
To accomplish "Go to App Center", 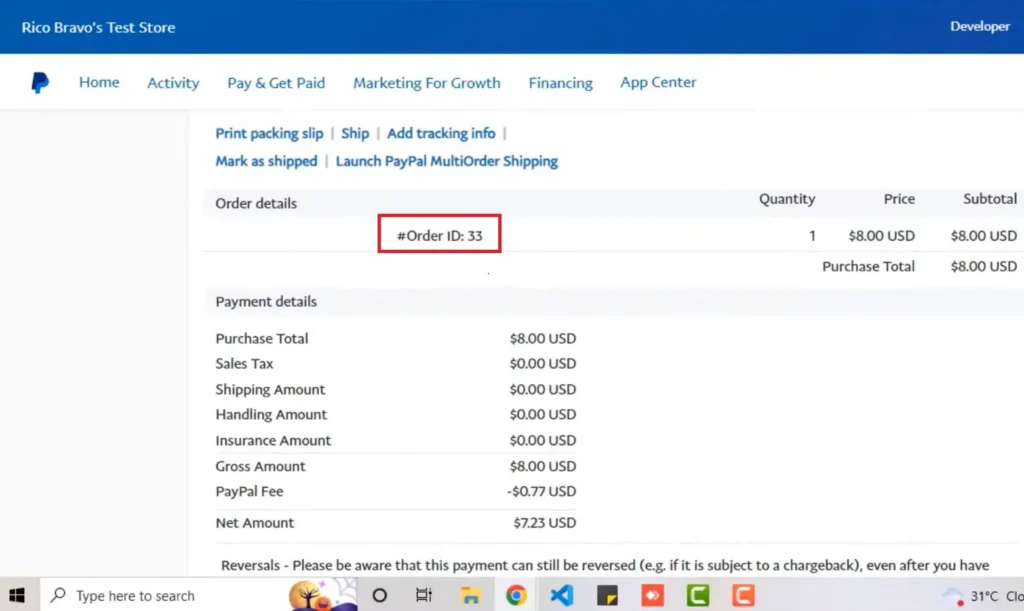I will coord(658,83).
